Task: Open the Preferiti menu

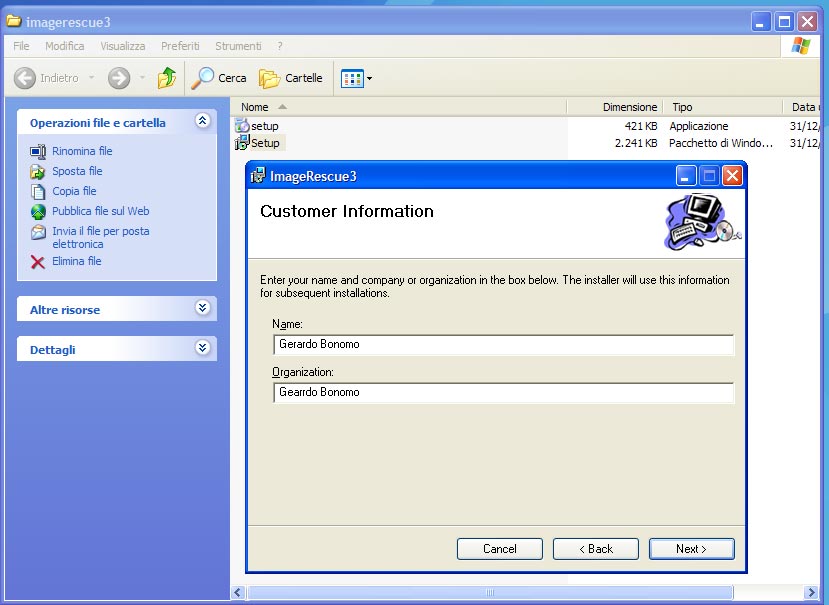Action: (180, 46)
